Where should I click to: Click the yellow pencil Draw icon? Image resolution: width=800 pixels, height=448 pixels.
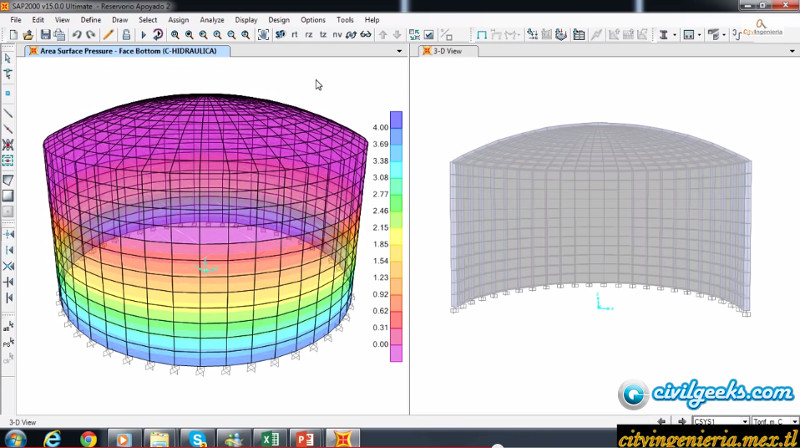109,35
